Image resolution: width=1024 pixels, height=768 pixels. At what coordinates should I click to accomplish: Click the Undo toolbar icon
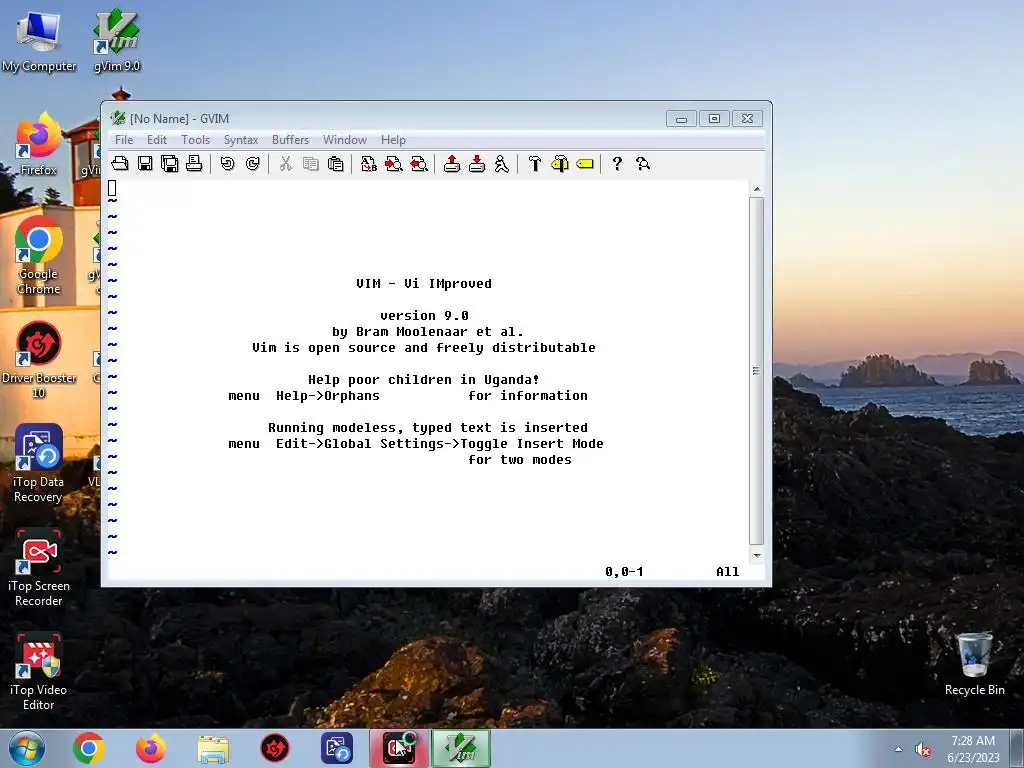click(x=227, y=163)
